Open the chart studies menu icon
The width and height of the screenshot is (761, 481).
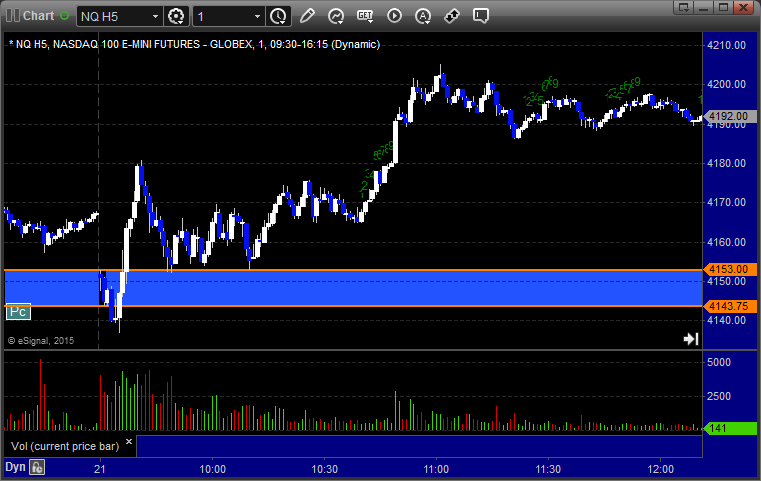[335, 16]
